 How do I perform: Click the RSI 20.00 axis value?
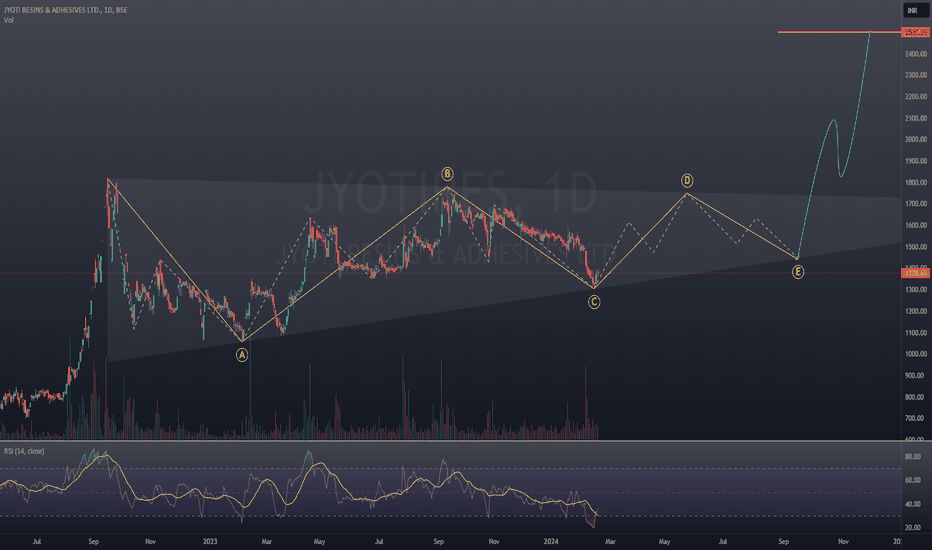click(913, 527)
